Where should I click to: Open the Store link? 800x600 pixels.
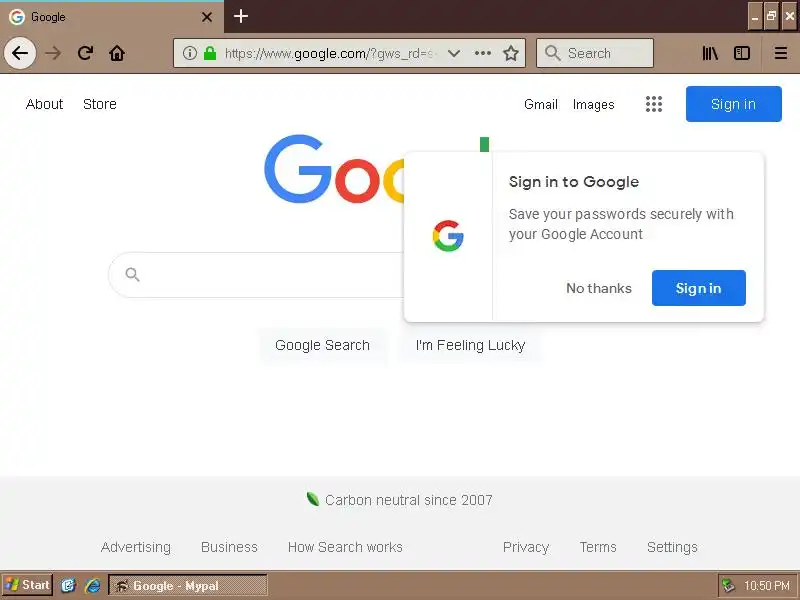(100, 104)
